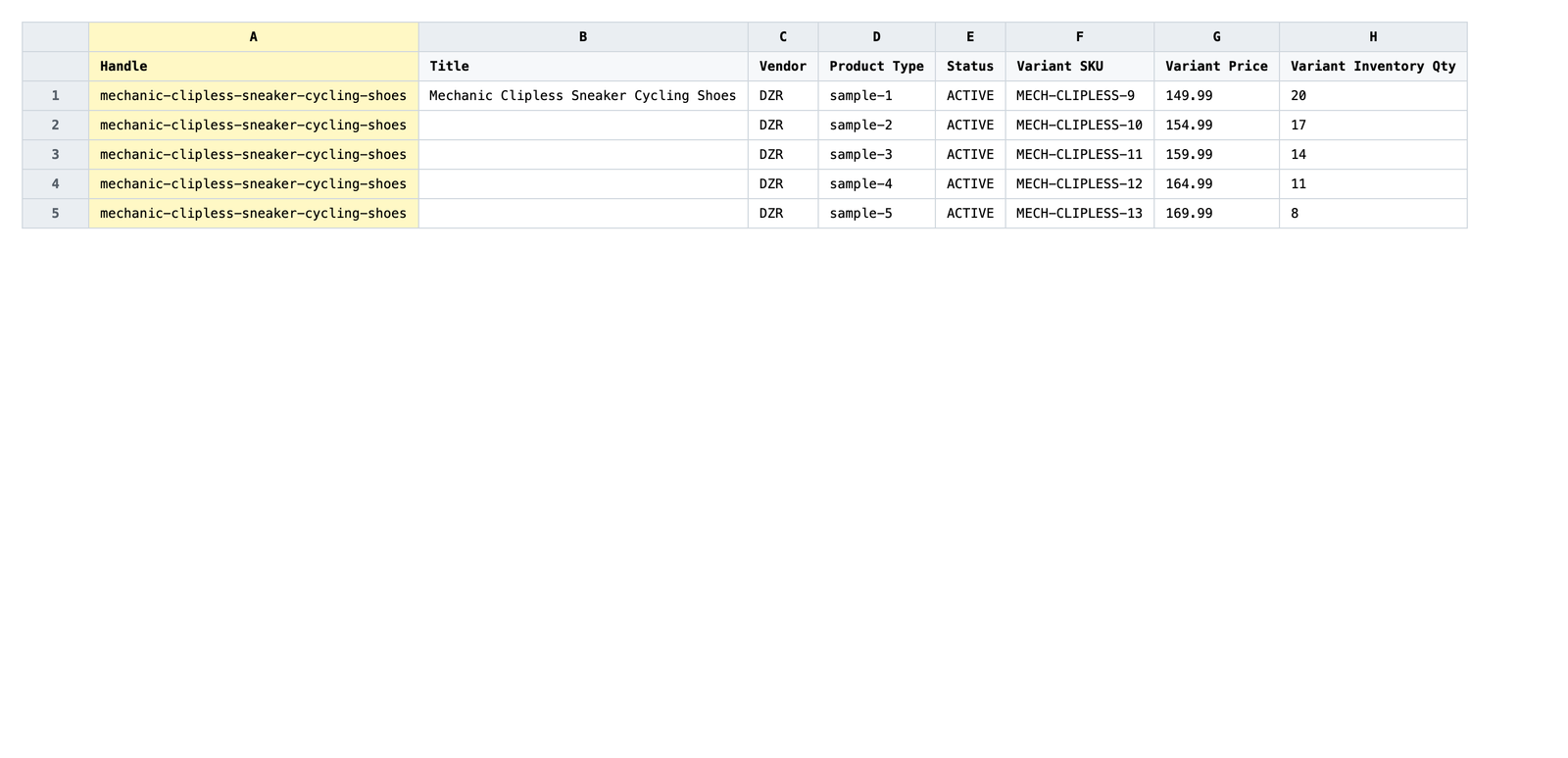Click the "sample-4" product type cell
This screenshot has width=1568, height=758.
876,184
